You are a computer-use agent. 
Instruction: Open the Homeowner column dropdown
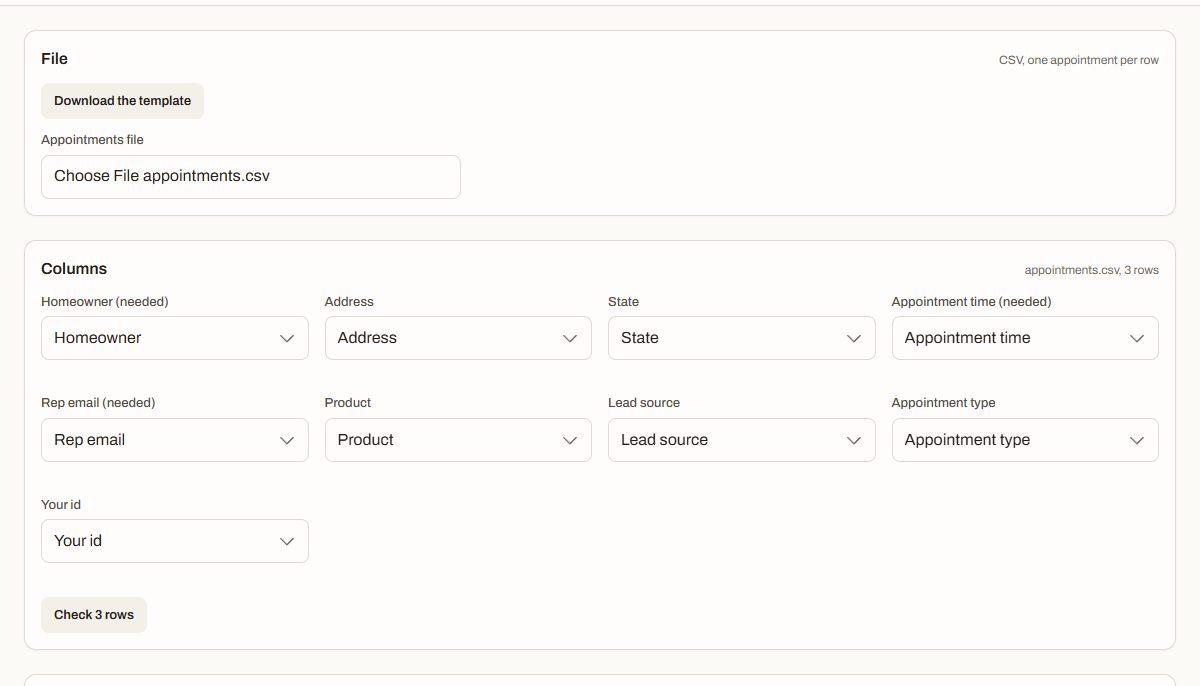tap(175, 338)
